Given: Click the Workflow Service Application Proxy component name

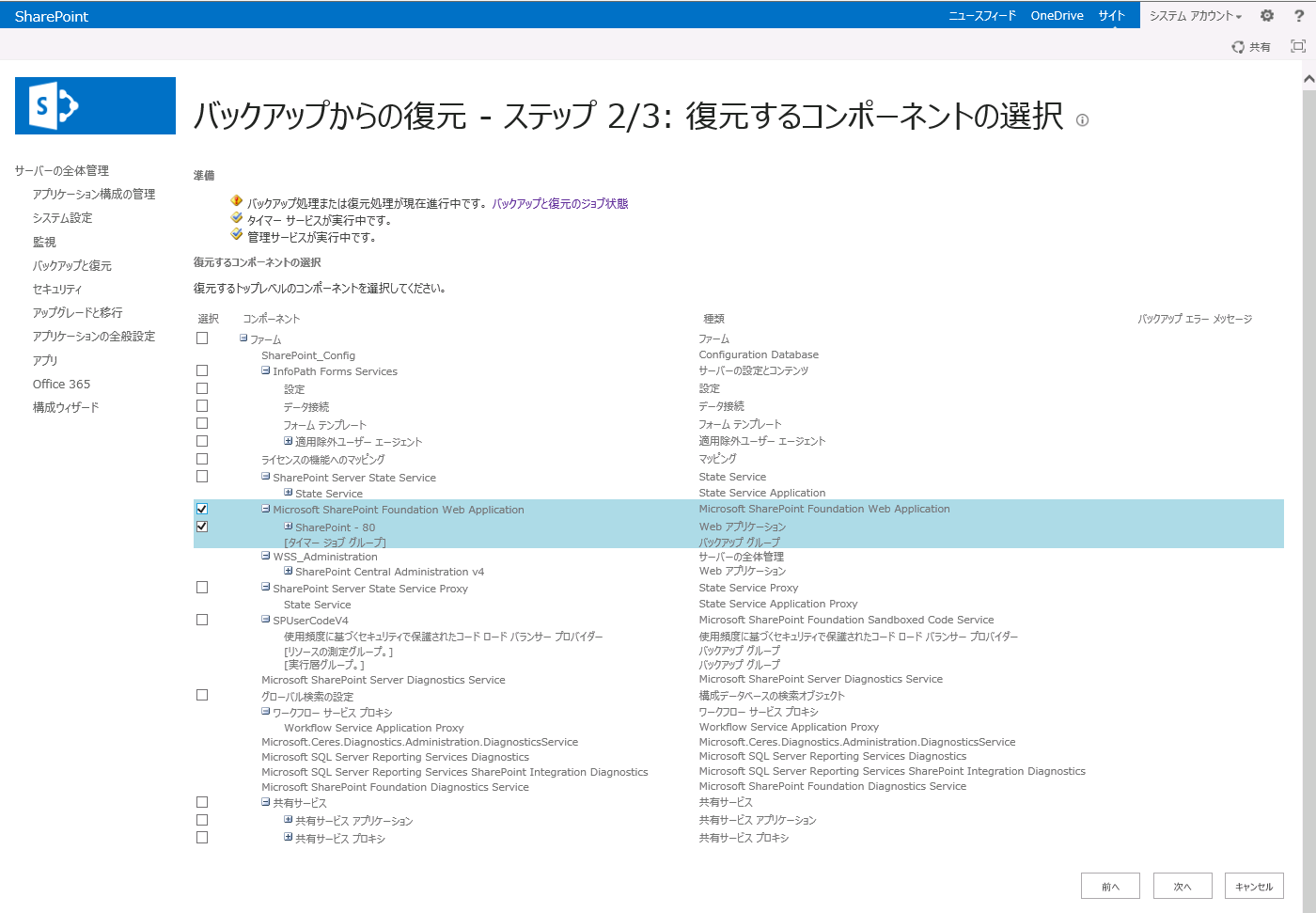Looking at the screenshot, I should [374, 728].
